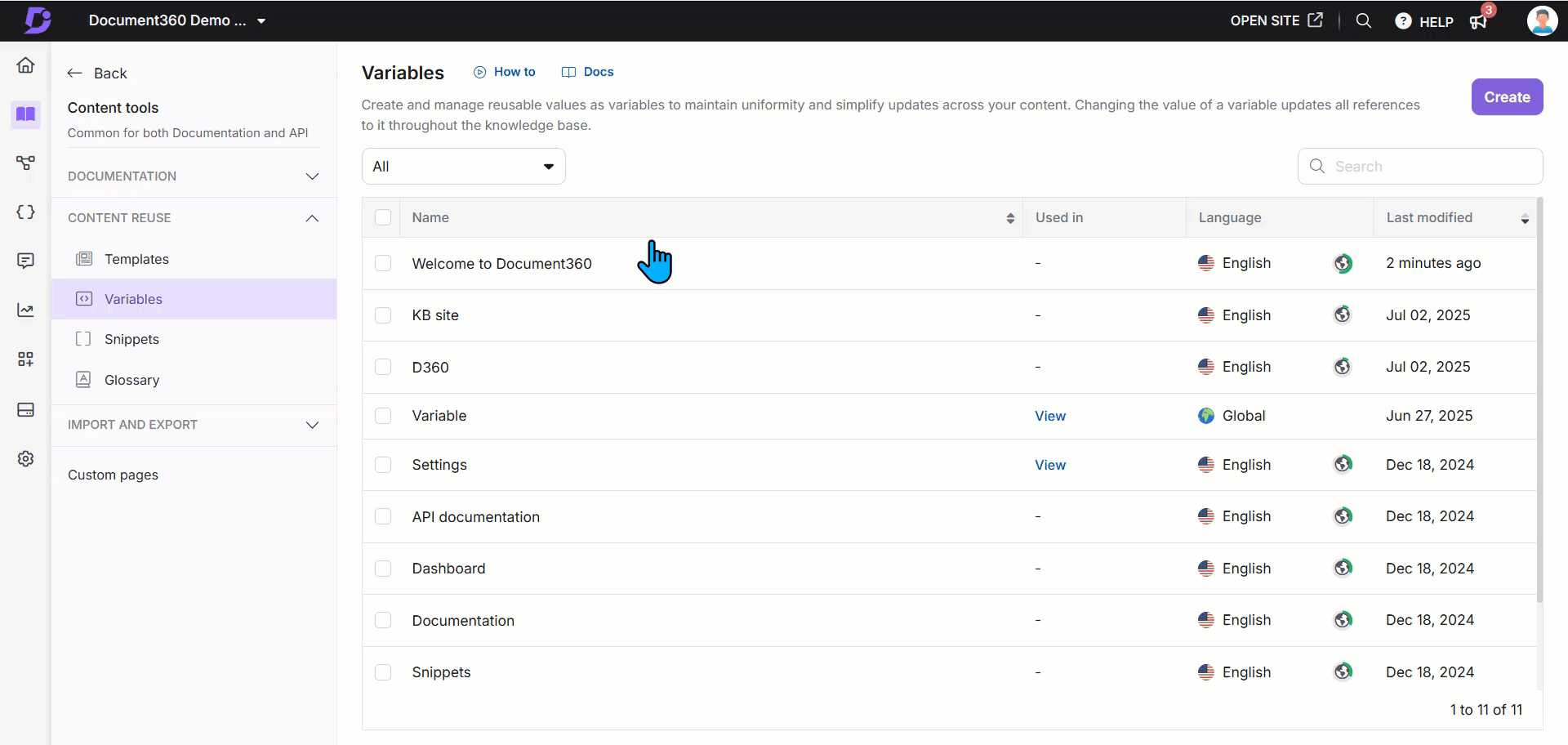The image size is (1568, 745).
Task: Open the Analytics chart icon in left rail
Action: [25, 310]
